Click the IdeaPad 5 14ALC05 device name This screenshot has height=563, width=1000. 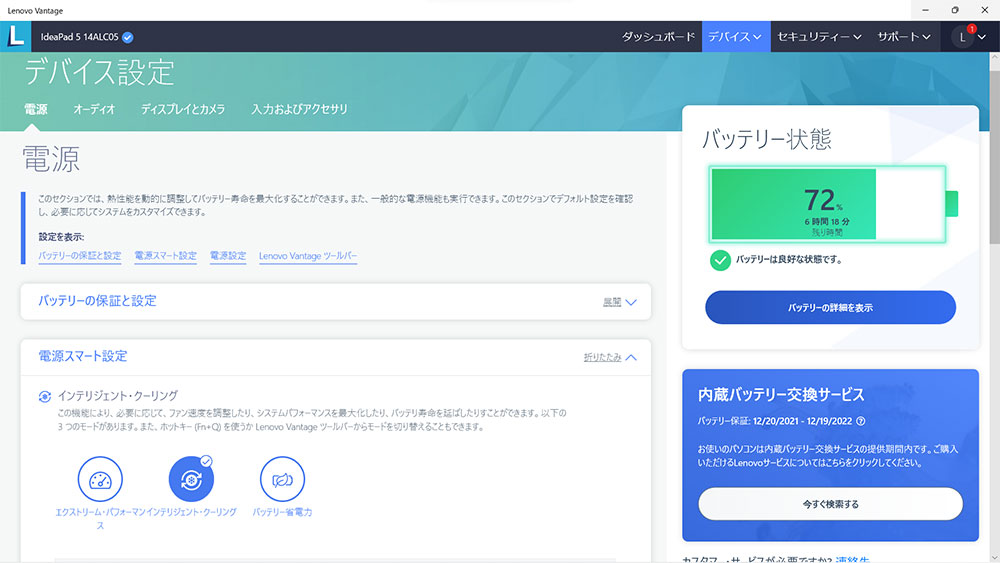[80, 37]
